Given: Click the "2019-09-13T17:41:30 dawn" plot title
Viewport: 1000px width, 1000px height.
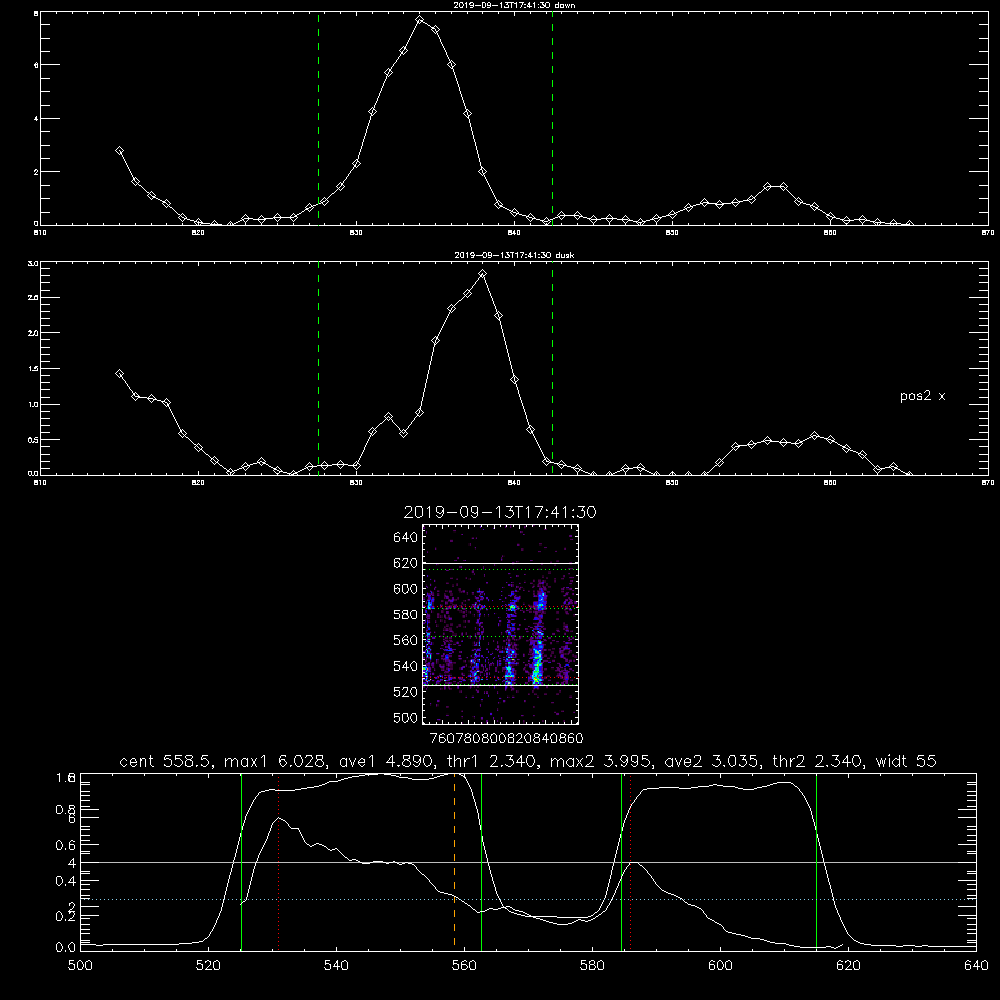Looking at the screenshot, I should click(x=515, y=5).
